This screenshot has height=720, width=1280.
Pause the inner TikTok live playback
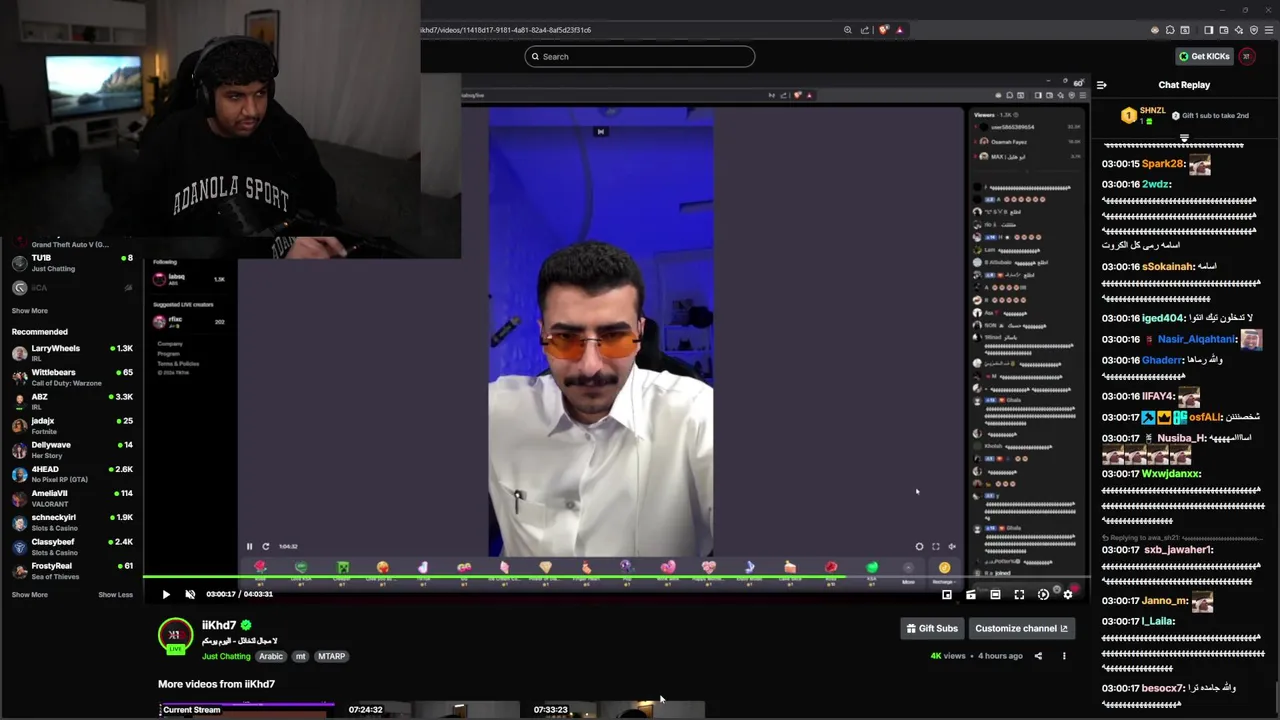(249, 546)
